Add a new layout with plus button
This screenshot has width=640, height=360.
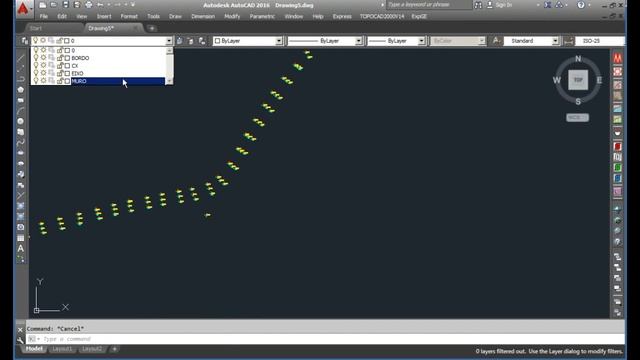(115, 349)
